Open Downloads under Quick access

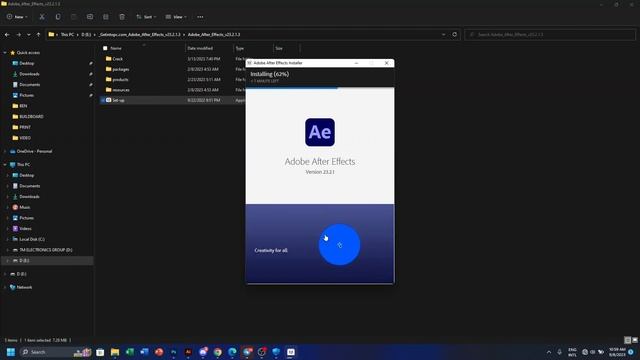tap(29, 74)
